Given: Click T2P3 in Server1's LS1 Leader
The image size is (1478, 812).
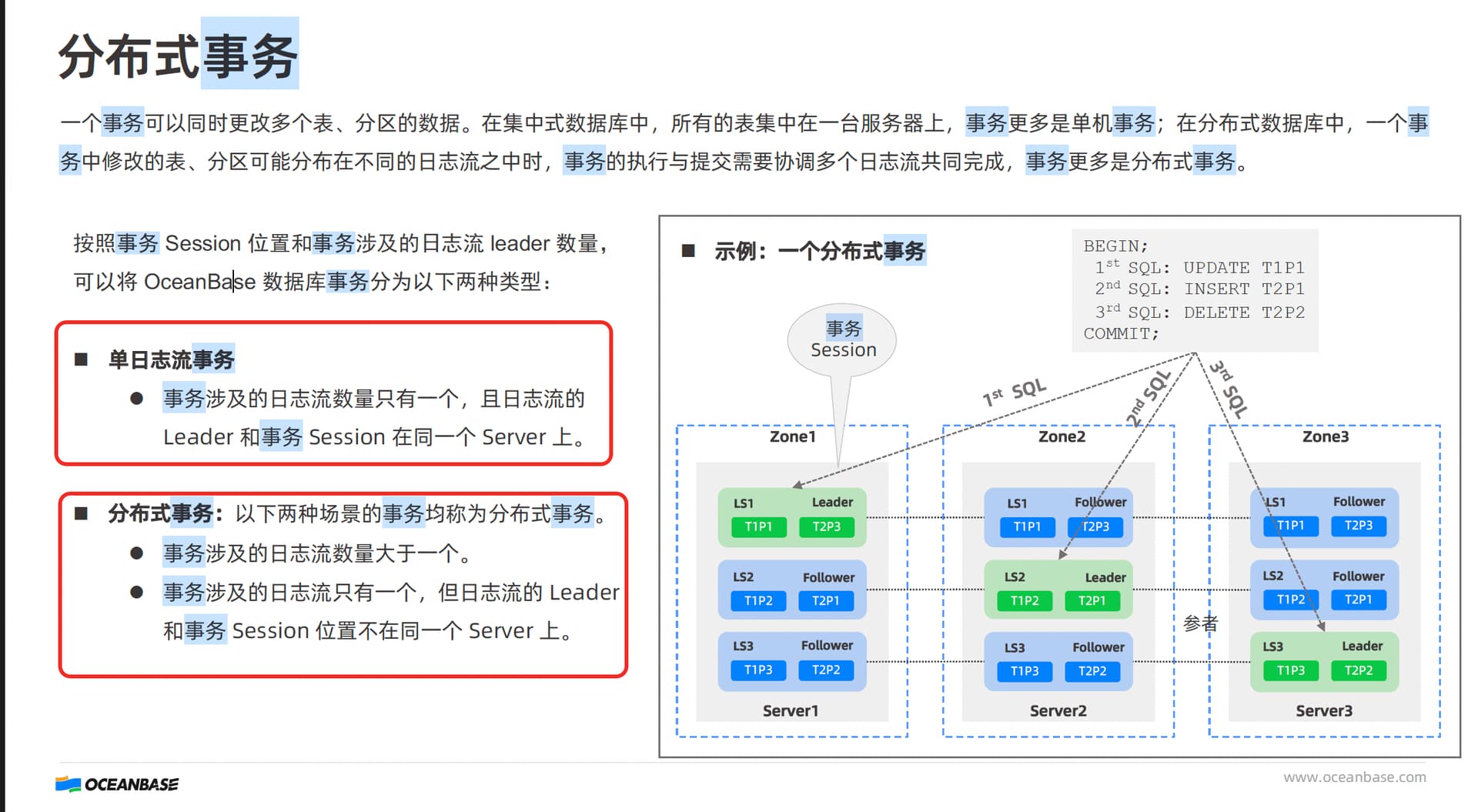Looking at the screenshot, I should [826, 526].
